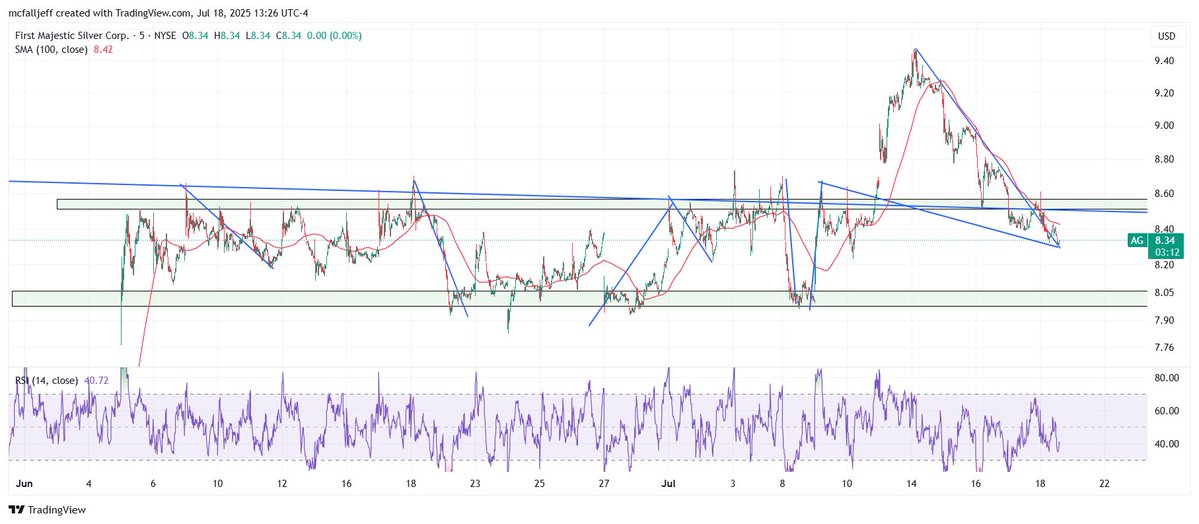Click the 9.40 price axis label
Viewport: 1199px width, 524px height.
point(1164,61)
